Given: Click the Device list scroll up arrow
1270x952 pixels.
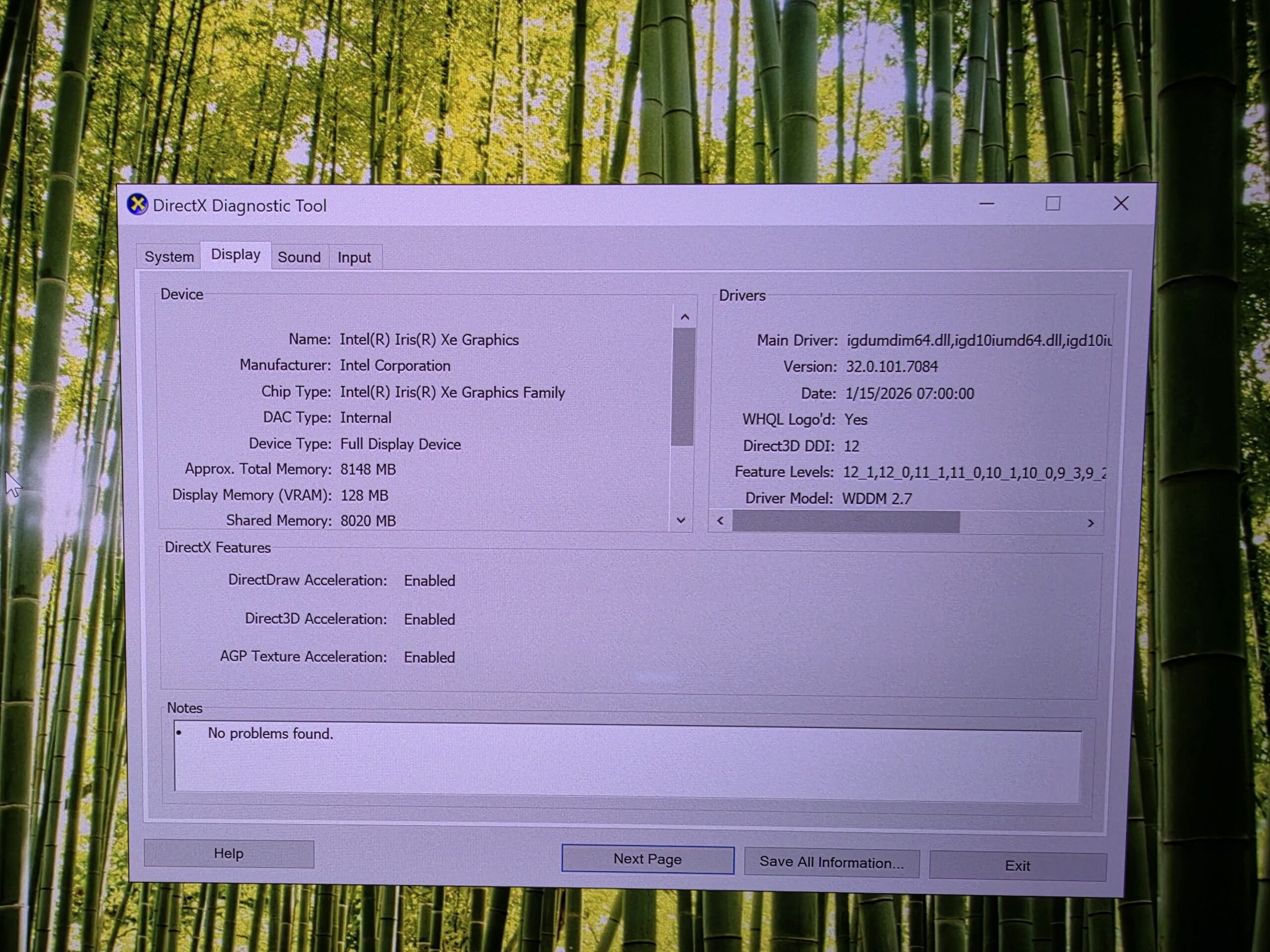Looking at the screenshot, I should pos(685,317).
